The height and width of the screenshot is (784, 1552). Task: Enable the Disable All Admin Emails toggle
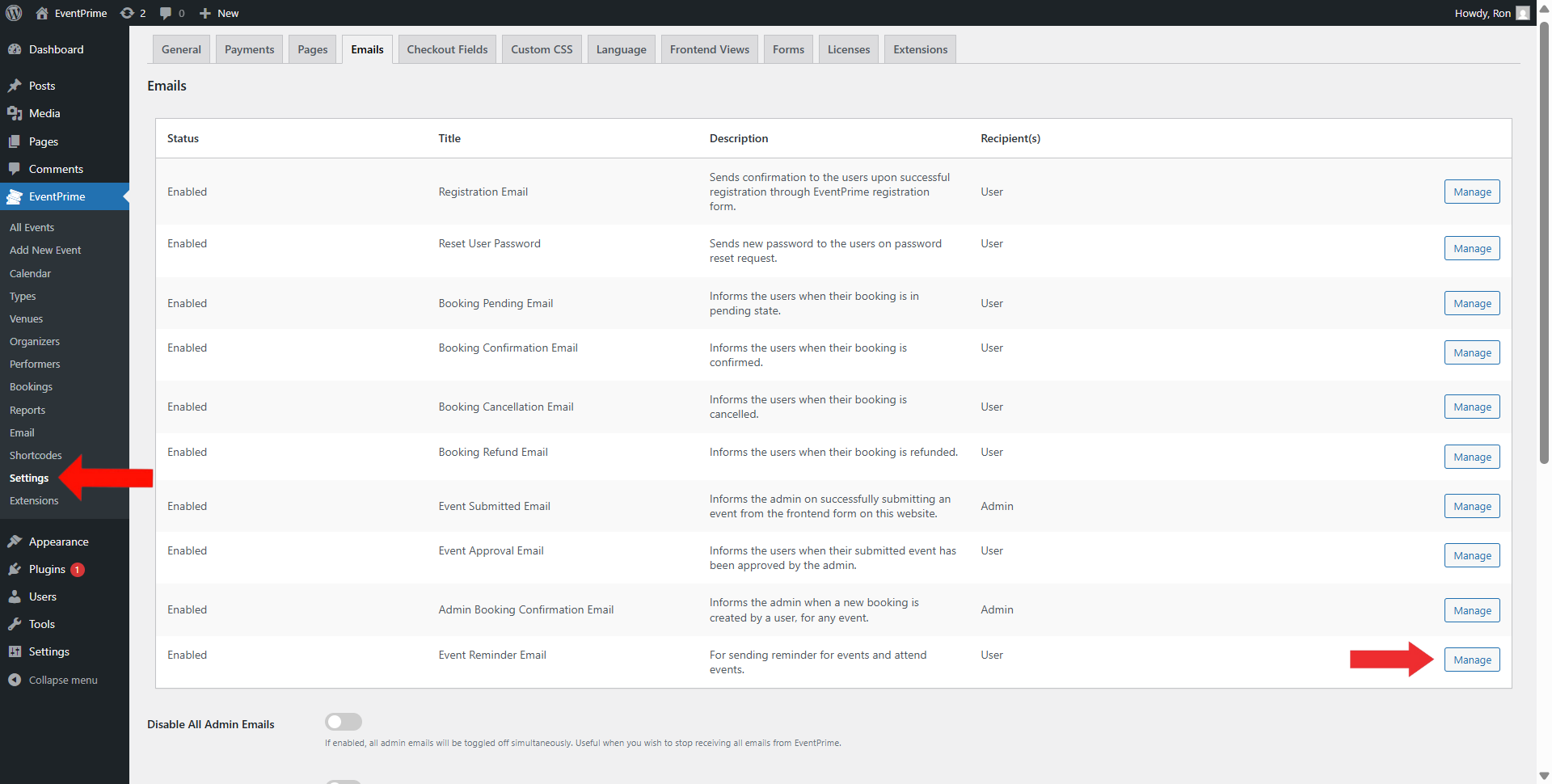click(x=344, y=722)
